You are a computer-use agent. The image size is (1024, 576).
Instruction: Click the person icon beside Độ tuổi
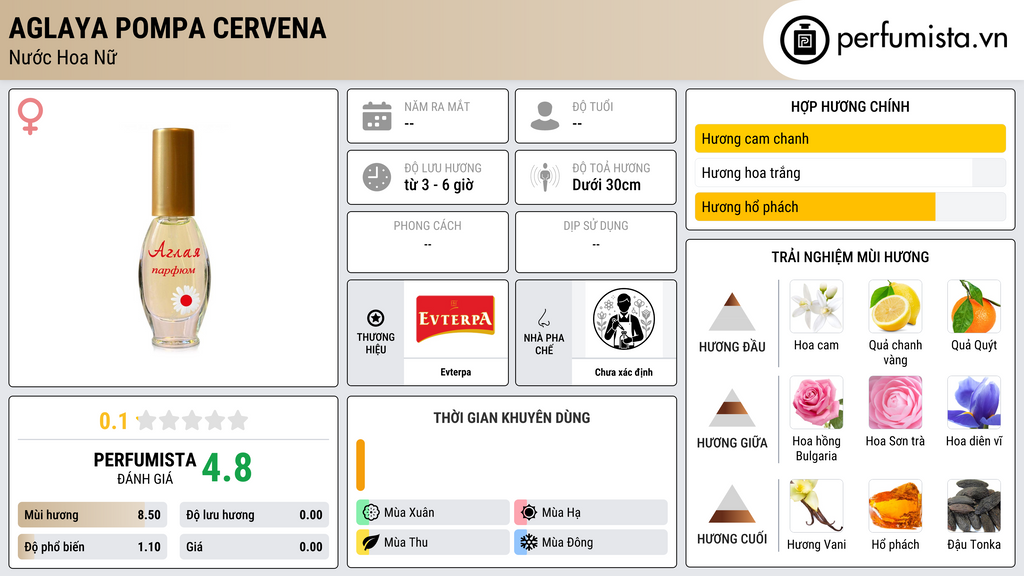coord(545,116)
